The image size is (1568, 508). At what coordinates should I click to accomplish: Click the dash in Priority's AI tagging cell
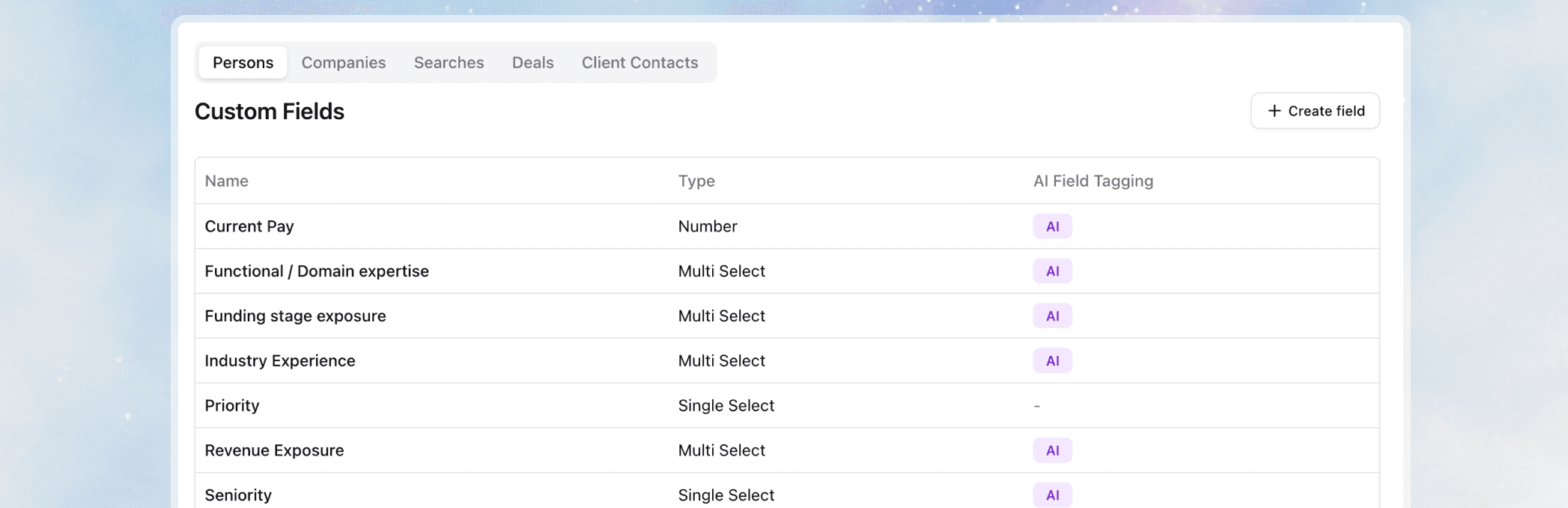[x=1037, y=406]
